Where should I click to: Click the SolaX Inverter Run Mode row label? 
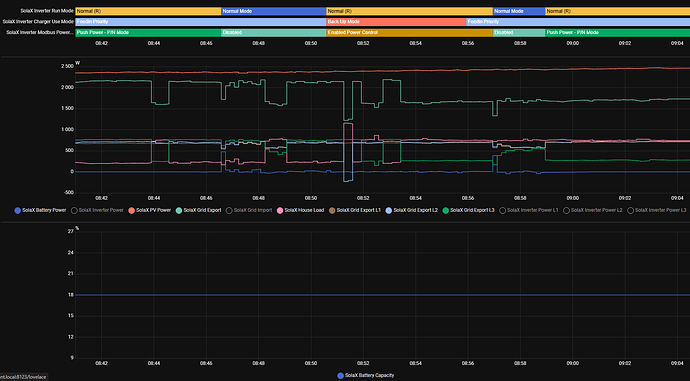(x=47, y=11)
